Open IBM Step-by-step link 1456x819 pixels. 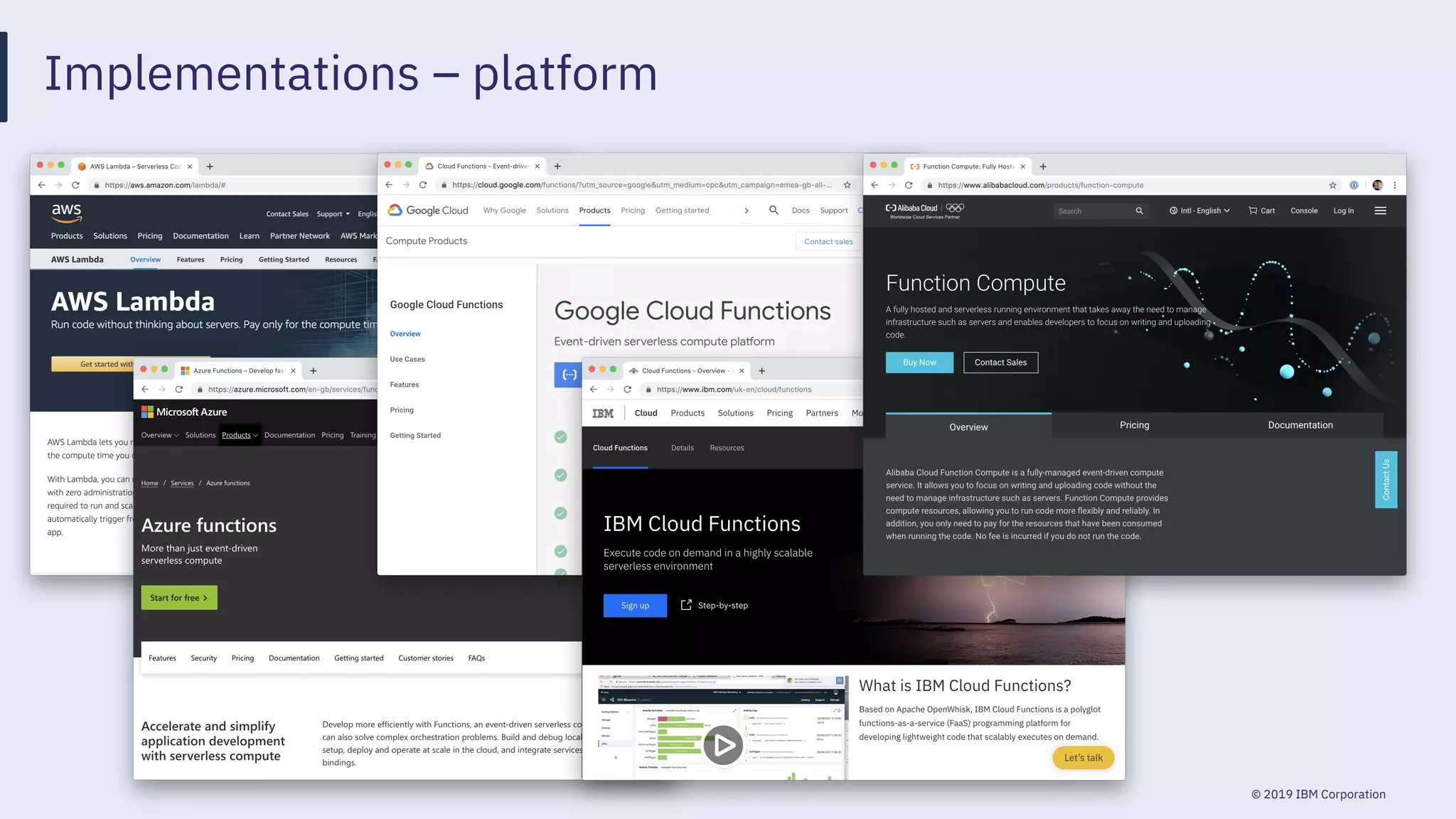pos(714,605)
